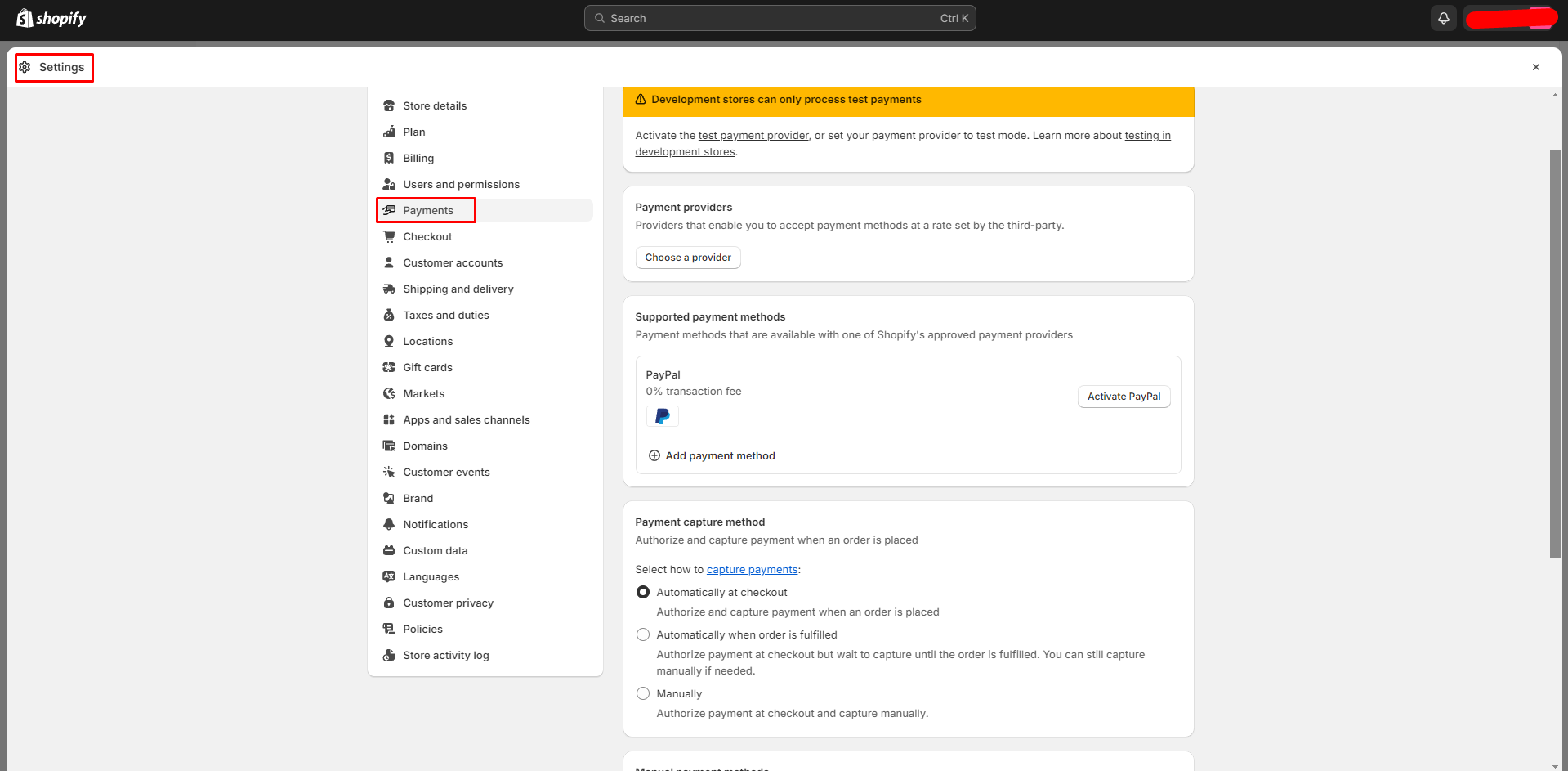Screen dimensions: 1568x771
Task: Open the Domains settings page
Action: tap(485, 446)
